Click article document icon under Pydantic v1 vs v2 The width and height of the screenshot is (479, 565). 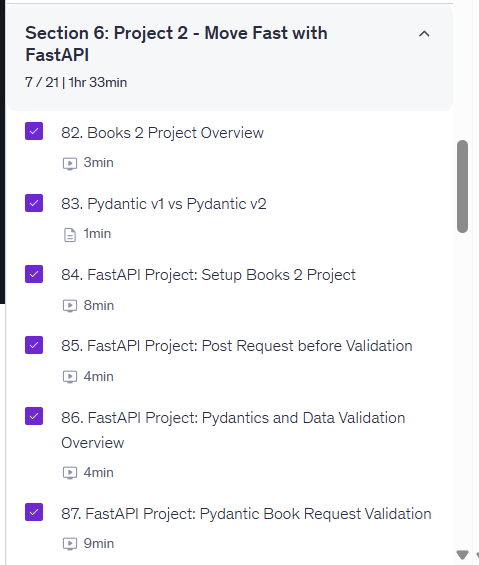click(70, 235)
